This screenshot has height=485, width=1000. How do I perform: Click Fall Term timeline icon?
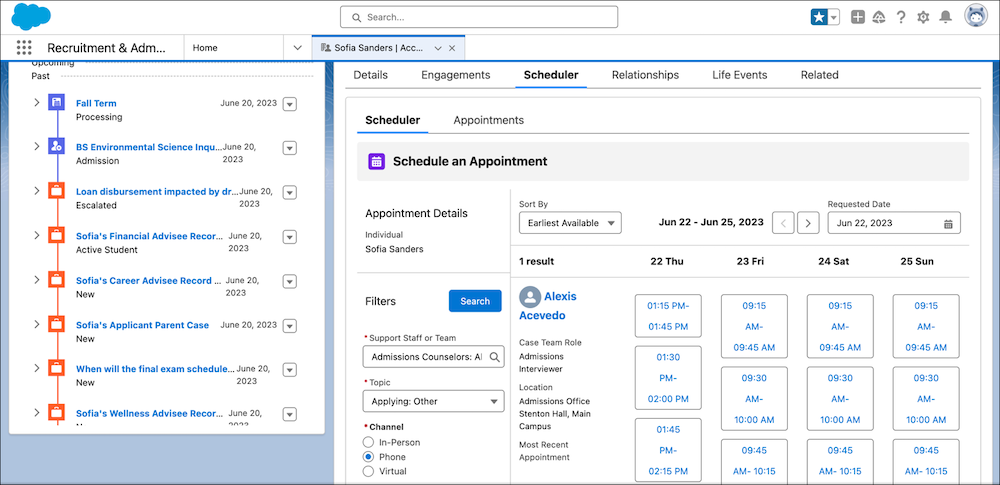click(x=56, y=103)
